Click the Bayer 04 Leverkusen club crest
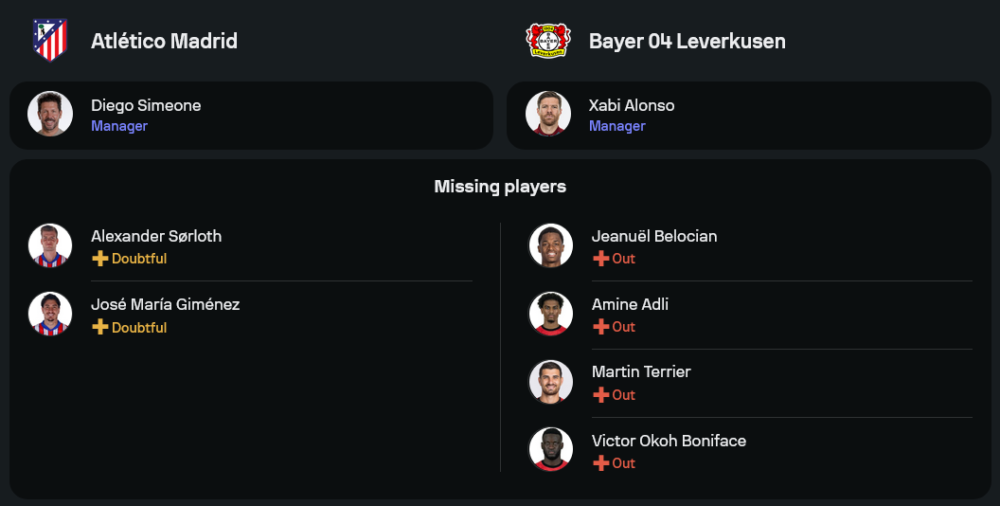Image resolution: width=1000 pixels, height=506 pixels. 548,41
